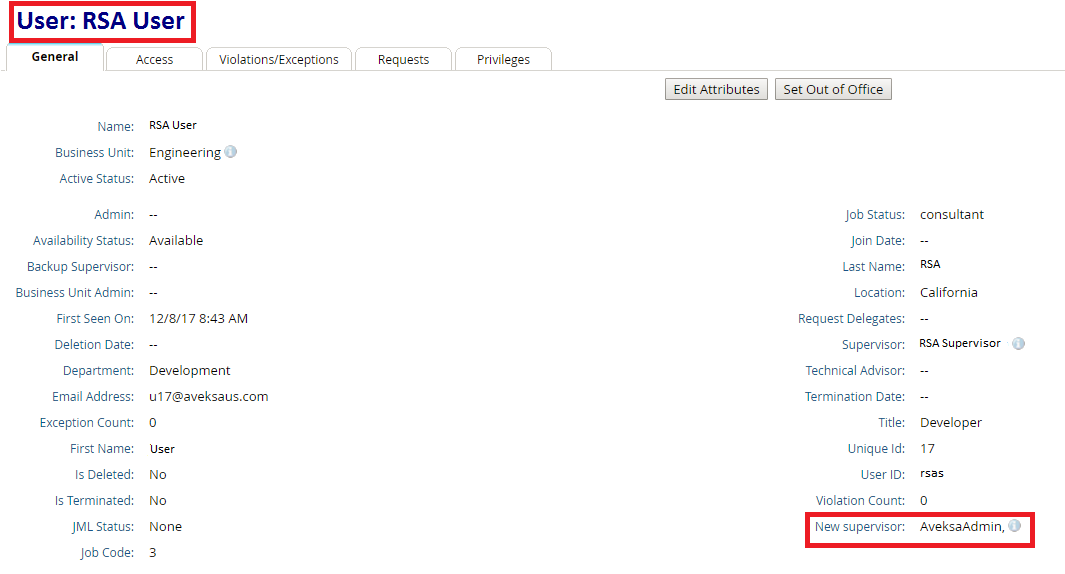Click info icon next to Engineering
The width and height of the screenshot is (1065, 574).
[231, 153]
